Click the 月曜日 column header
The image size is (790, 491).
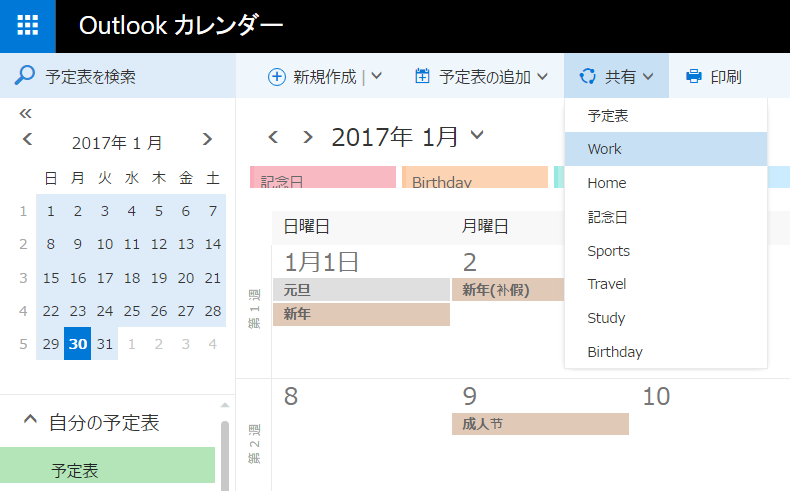click(x=485, y=226)
